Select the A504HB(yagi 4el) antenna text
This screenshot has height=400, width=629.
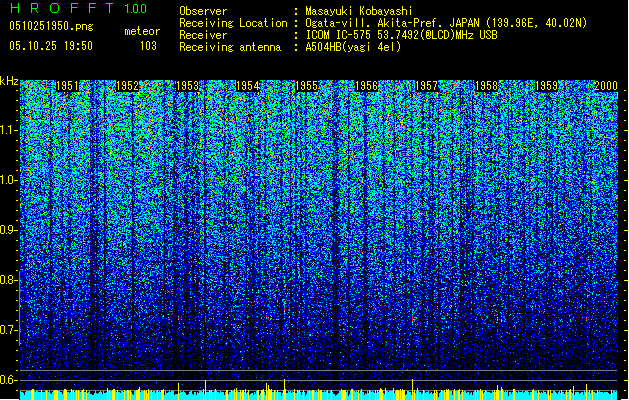point(353,47)
